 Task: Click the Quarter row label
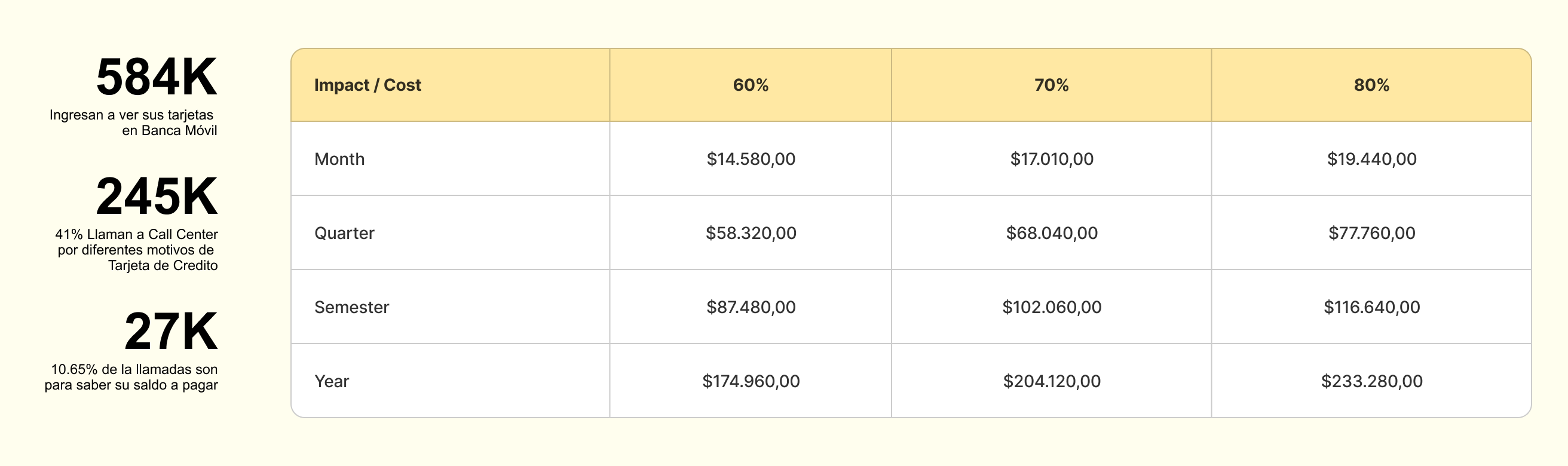click(x=451, y=233)
